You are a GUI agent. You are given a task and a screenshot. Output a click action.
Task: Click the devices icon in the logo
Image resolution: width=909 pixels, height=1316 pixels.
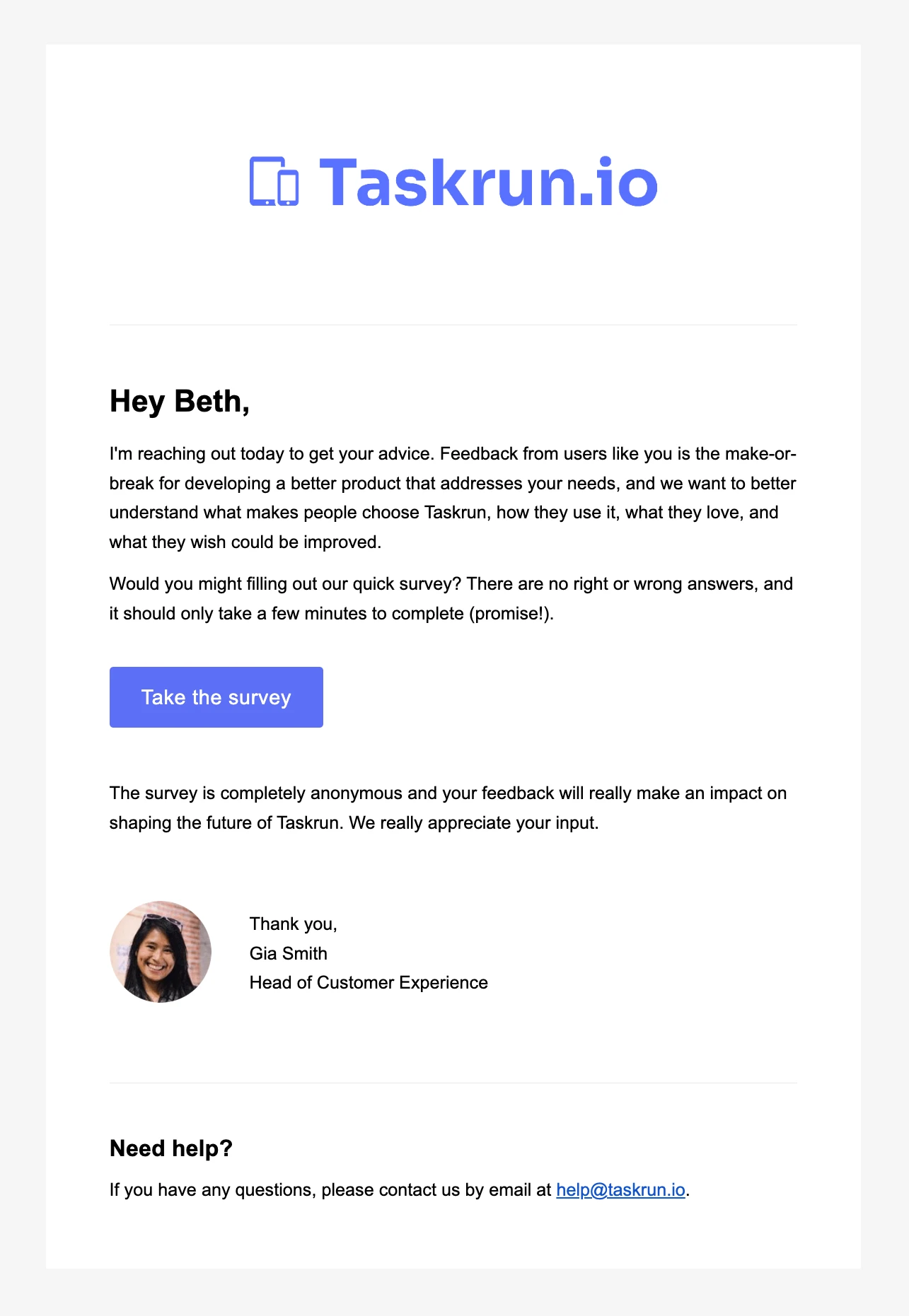(x=274, y=182)
